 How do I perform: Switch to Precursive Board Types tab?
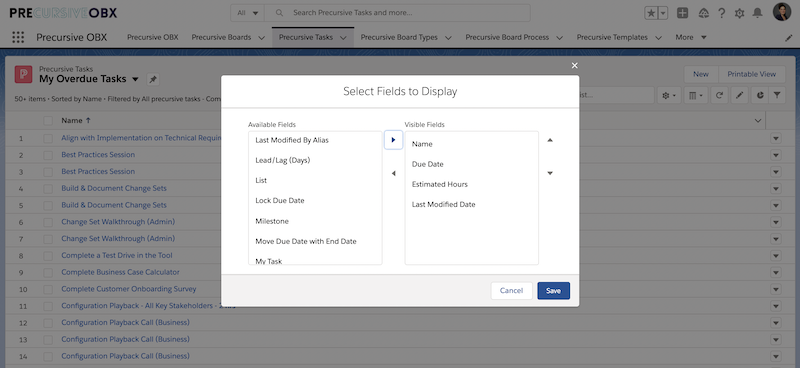pos(399,37)
